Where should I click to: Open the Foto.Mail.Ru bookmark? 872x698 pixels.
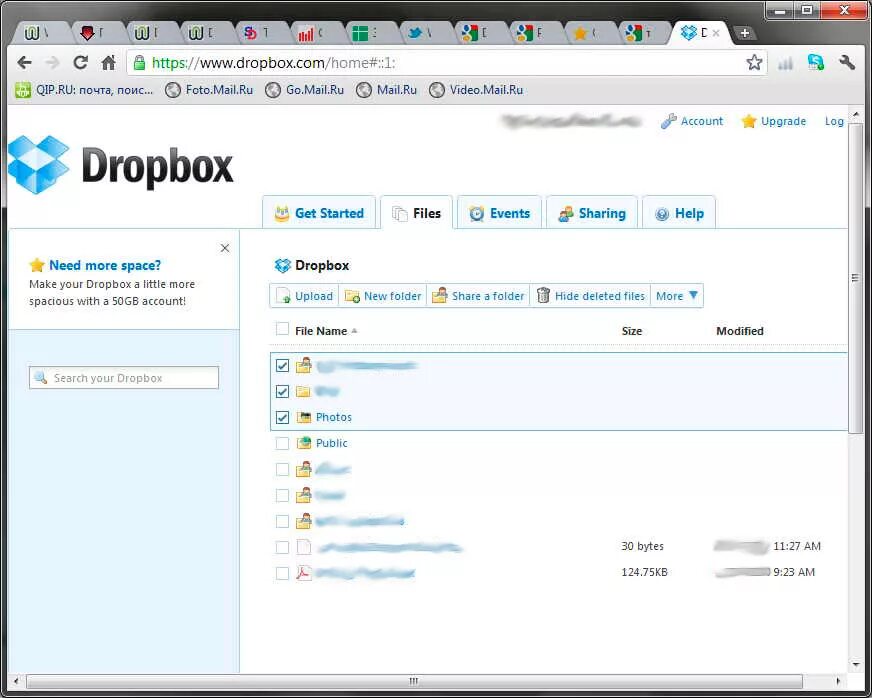(x=210, y=90)
